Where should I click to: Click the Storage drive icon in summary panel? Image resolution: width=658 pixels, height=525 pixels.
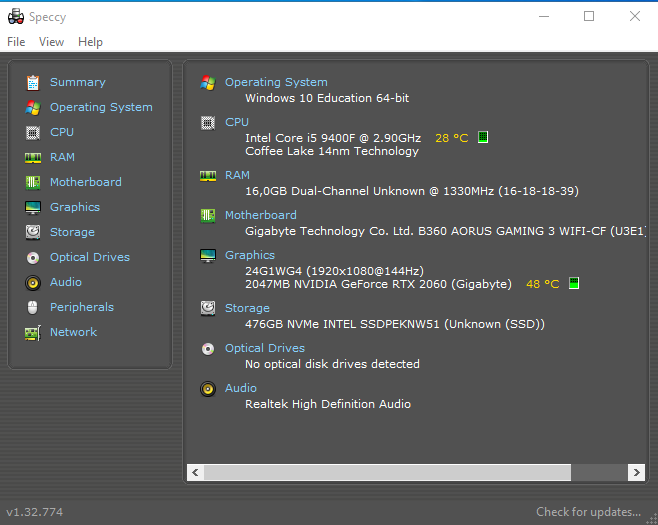tap(208, 308)
